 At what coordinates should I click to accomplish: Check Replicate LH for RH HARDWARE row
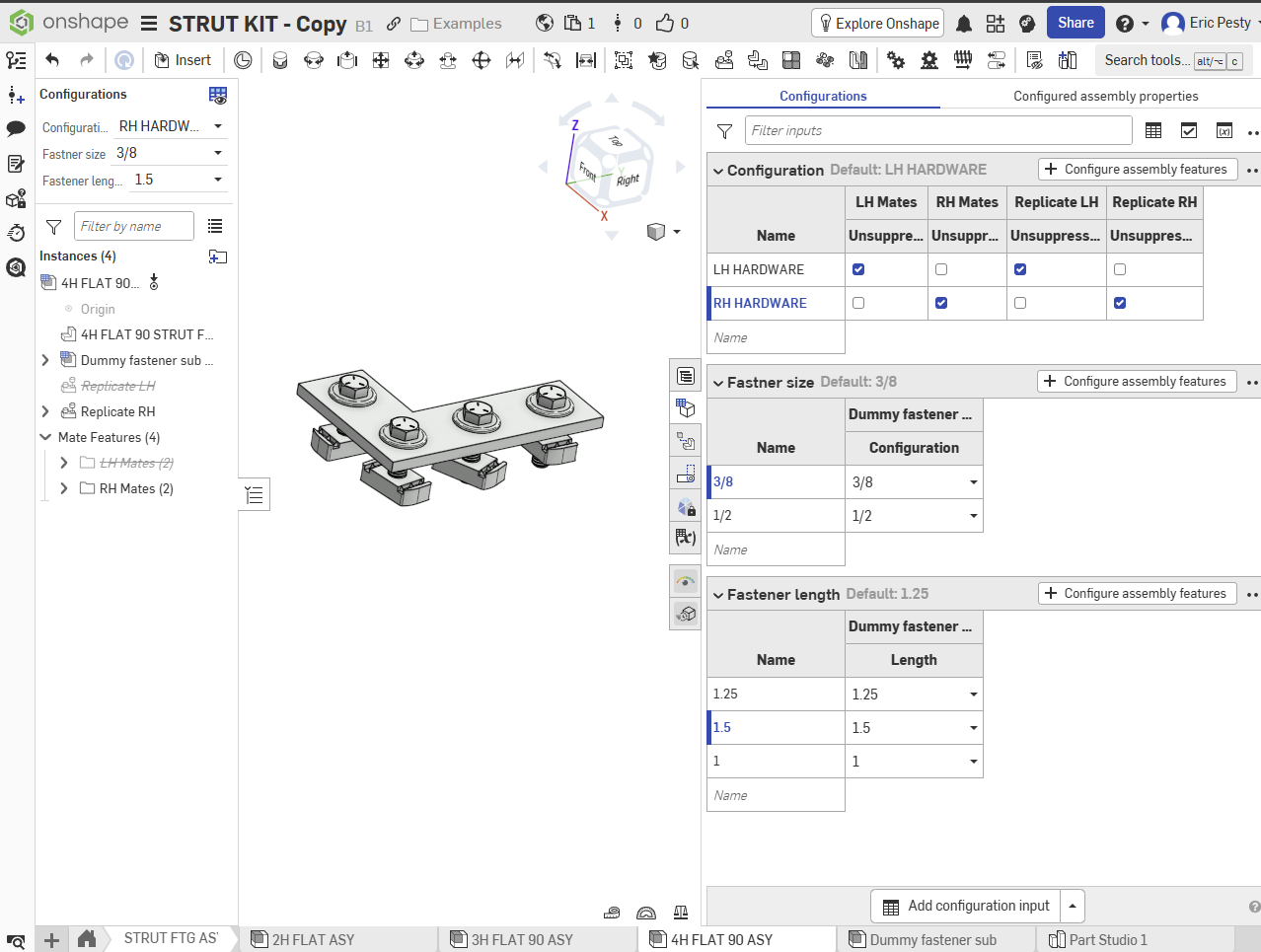click(x=1020, y=303)
